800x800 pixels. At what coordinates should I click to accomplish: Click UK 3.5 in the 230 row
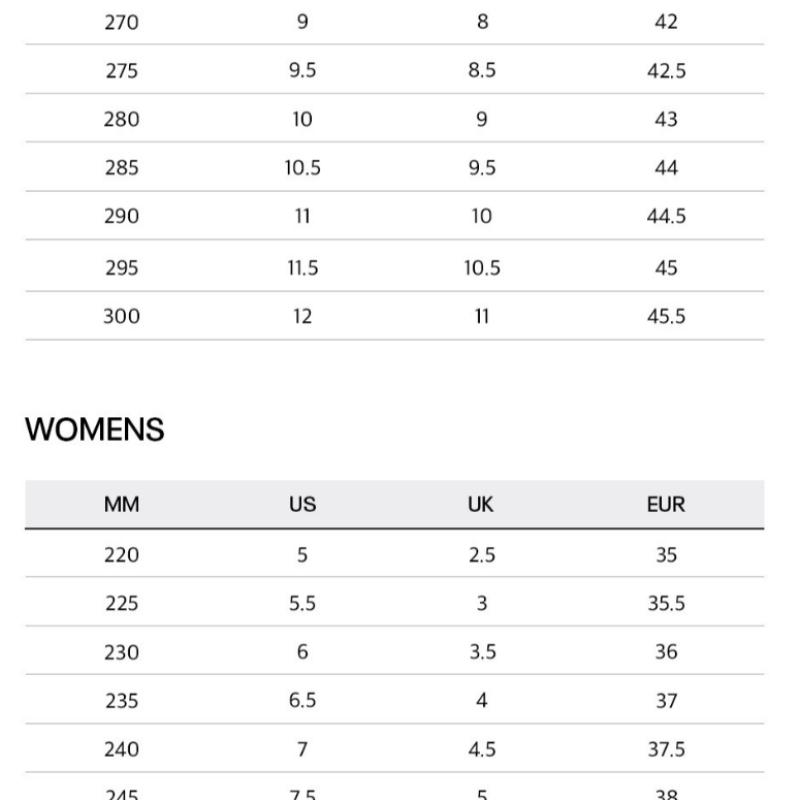point(481,652)
